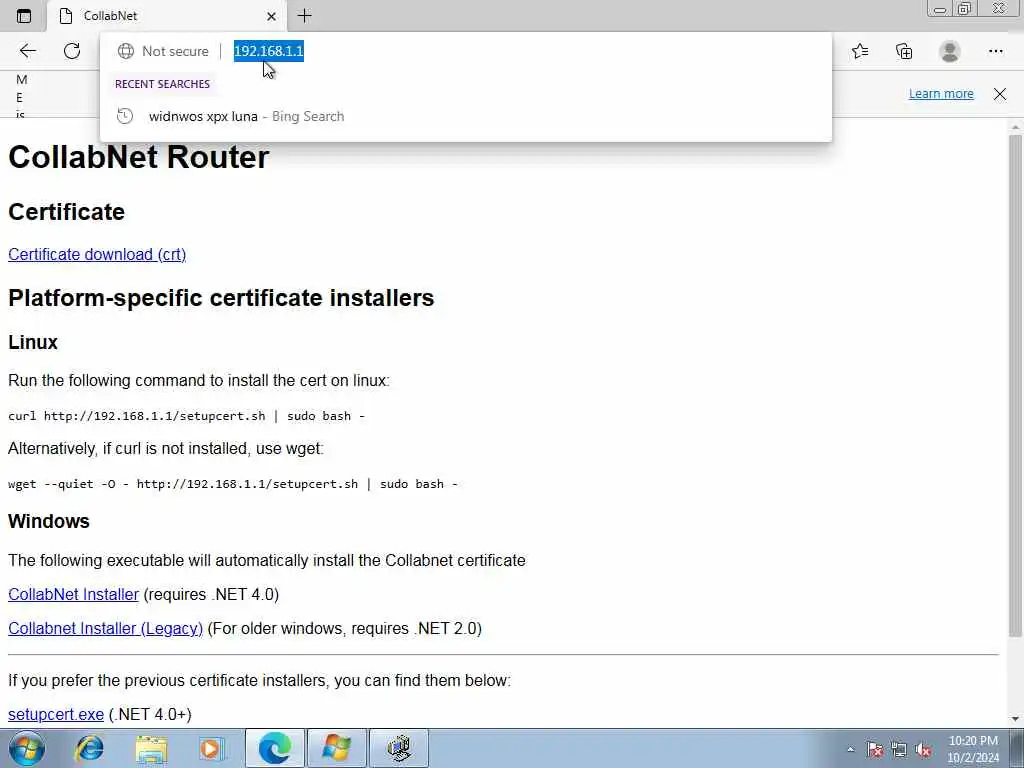Open Internet Explorer from taskbar
This screenshot has height=768, width=1024.
89,748
